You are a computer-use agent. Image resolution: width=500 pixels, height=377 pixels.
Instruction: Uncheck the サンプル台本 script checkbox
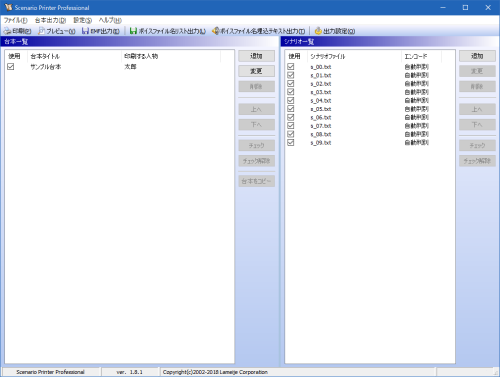coord(11,67)
